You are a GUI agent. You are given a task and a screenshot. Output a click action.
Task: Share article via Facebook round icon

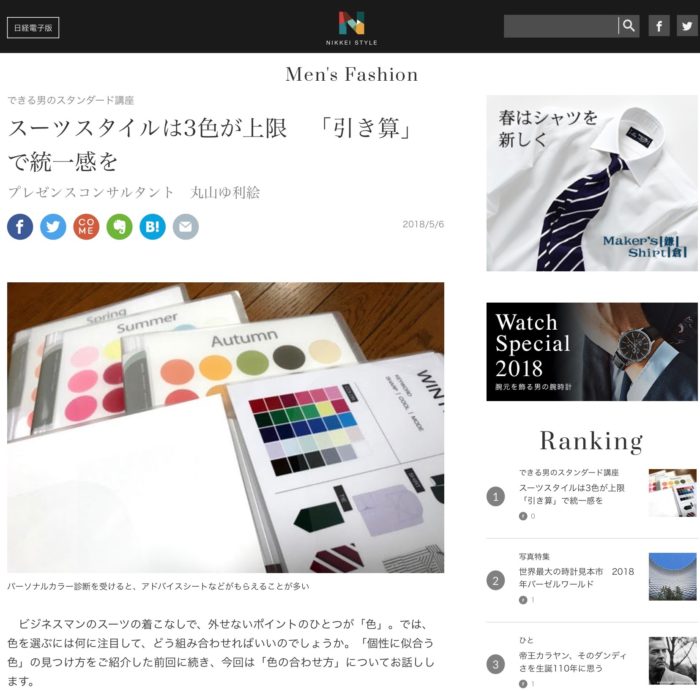[x=20, y=227]
